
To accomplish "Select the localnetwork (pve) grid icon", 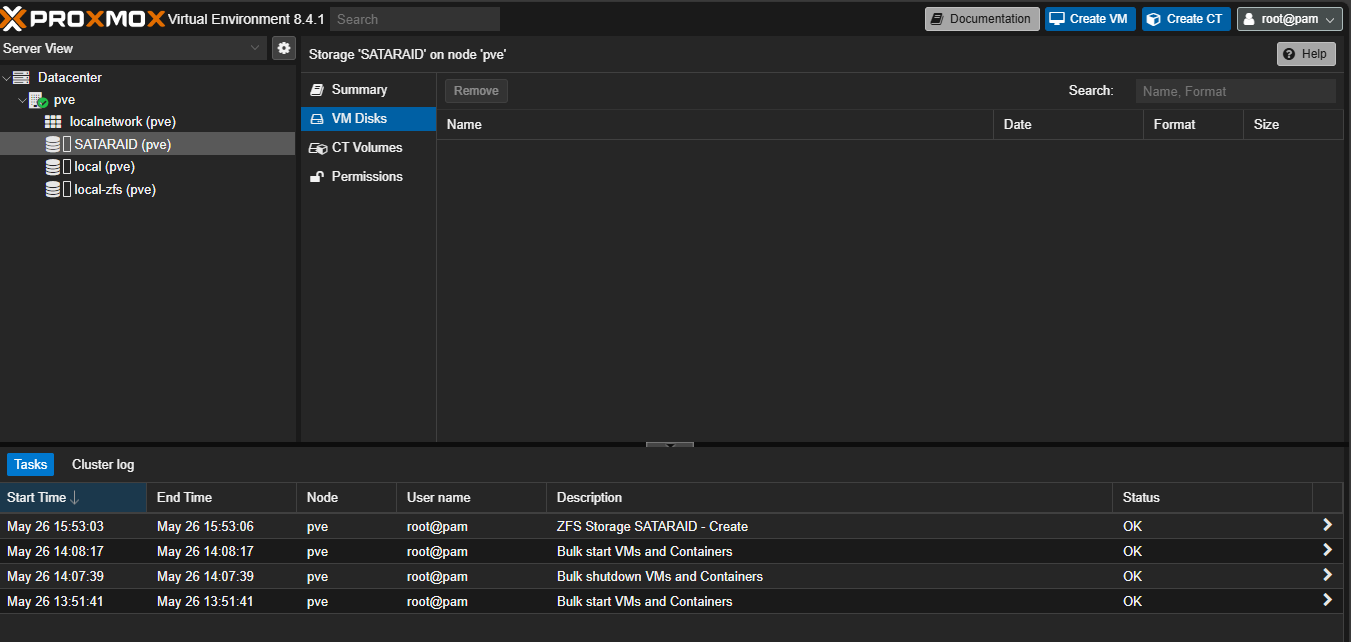I will 53,122.
